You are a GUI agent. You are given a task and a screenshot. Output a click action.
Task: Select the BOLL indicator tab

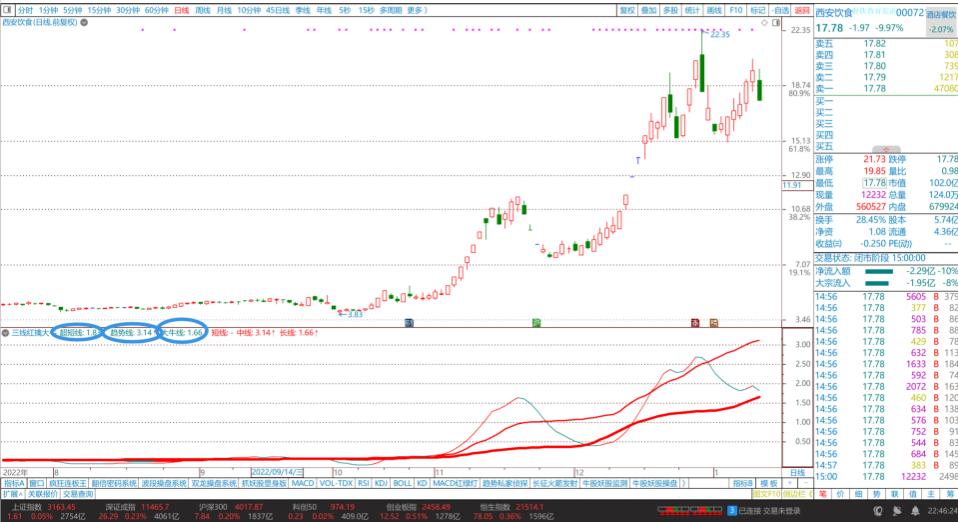[402, 483]
